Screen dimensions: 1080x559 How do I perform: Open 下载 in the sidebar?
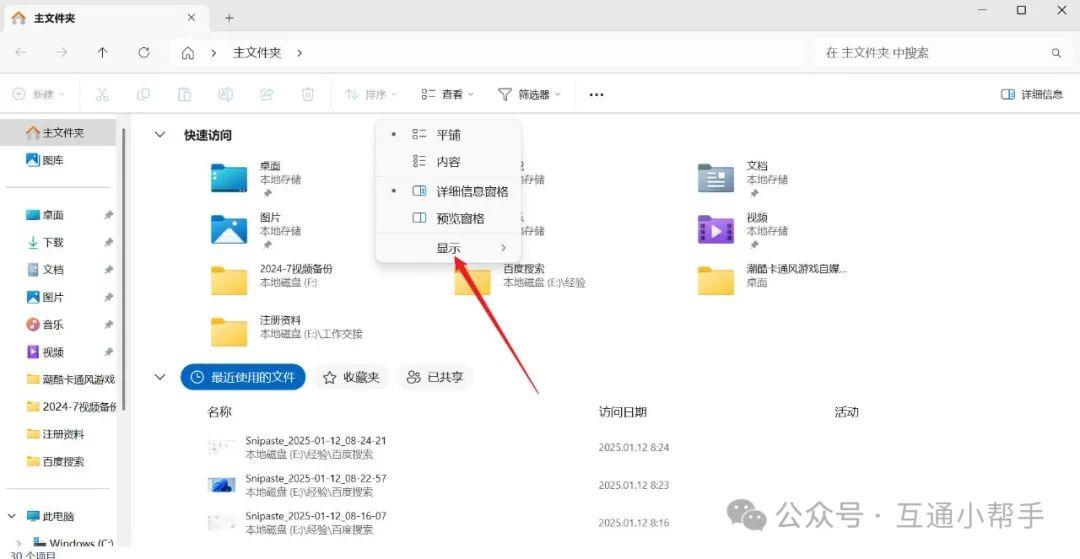[45, 242]
